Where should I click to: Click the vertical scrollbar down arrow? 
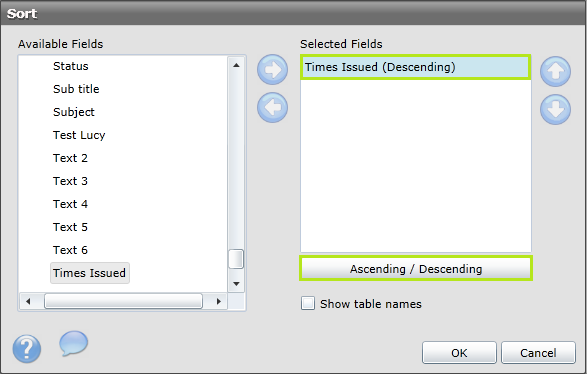236,284
